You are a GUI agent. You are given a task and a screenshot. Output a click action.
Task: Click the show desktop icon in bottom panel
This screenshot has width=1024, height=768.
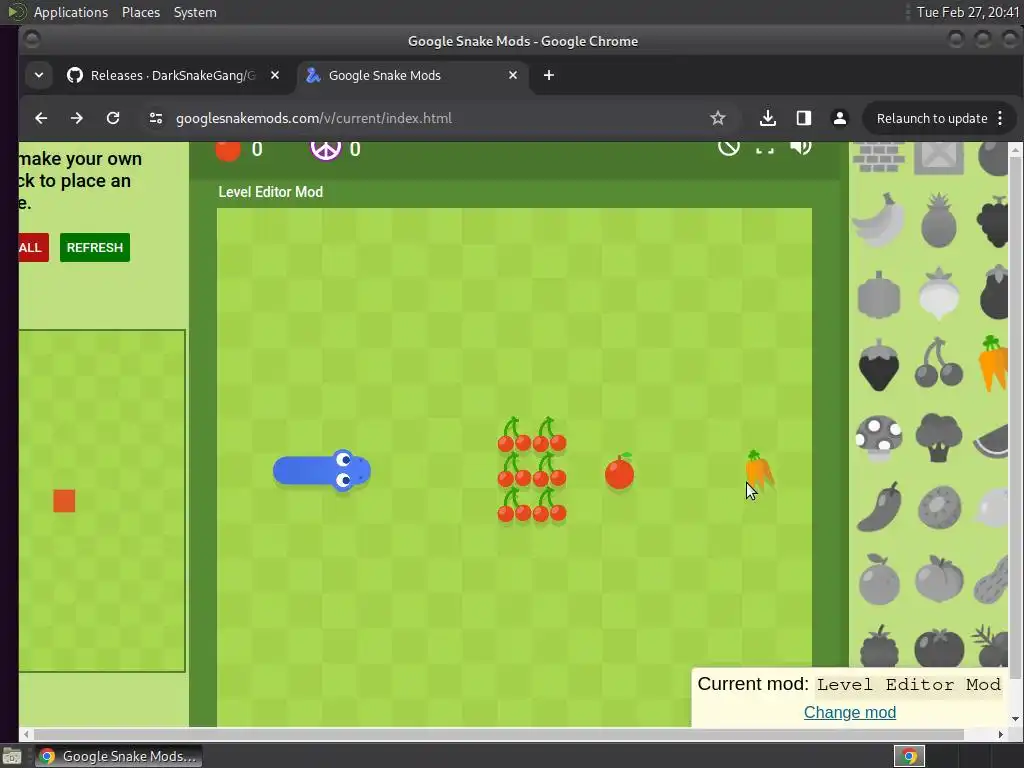pos(11,757)
